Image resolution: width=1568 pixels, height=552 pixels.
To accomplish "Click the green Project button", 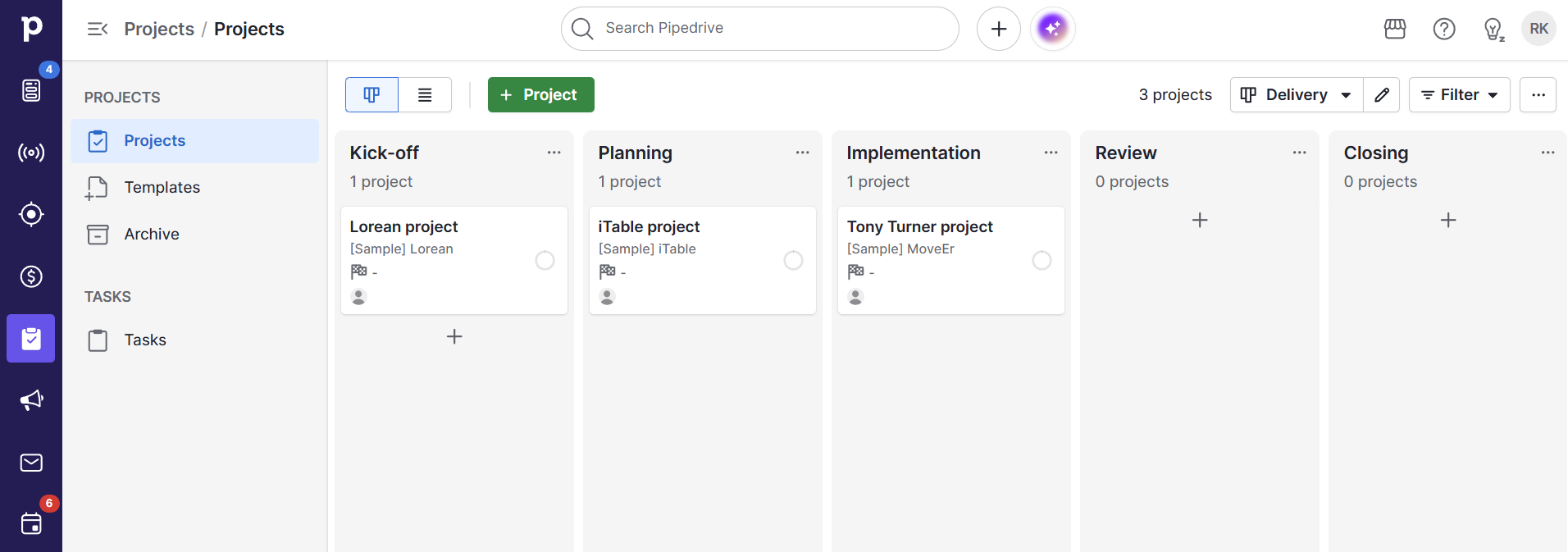I will (x=541, y=94).
